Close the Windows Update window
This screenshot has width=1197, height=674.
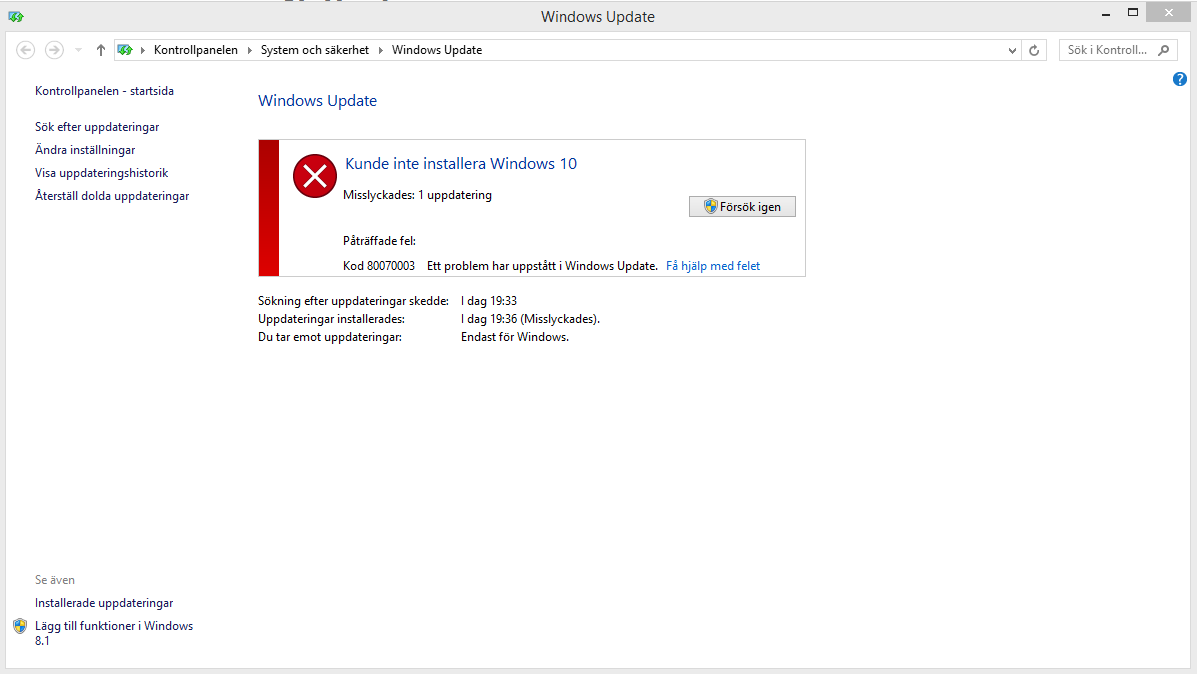1169,13
